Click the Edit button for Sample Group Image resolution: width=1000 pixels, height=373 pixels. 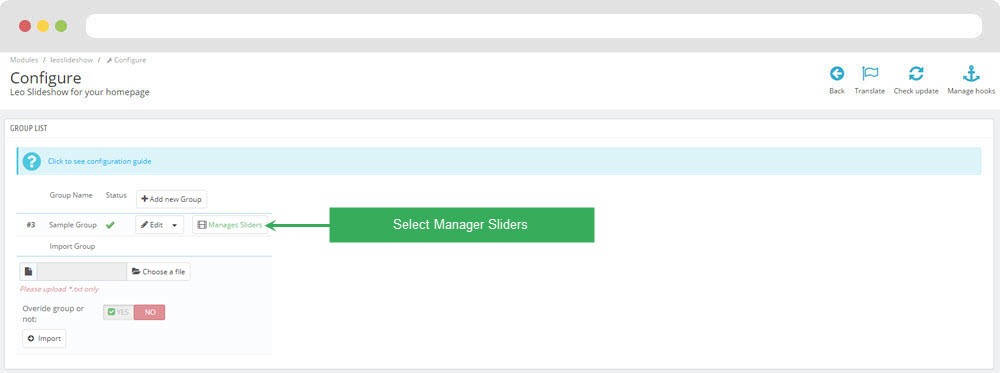click(x=152, y=225)
